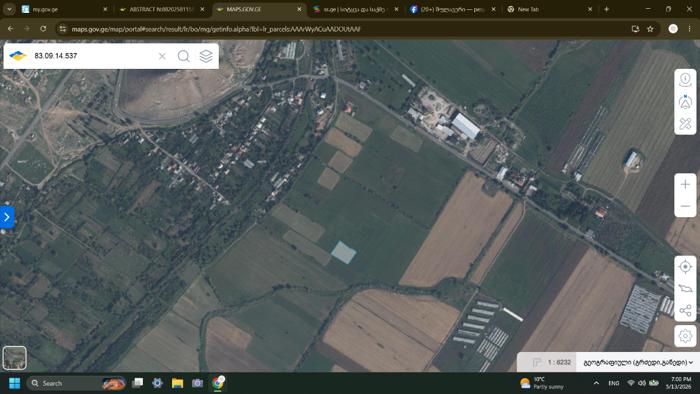Reload the page with the refresh icon

[43, 29]
